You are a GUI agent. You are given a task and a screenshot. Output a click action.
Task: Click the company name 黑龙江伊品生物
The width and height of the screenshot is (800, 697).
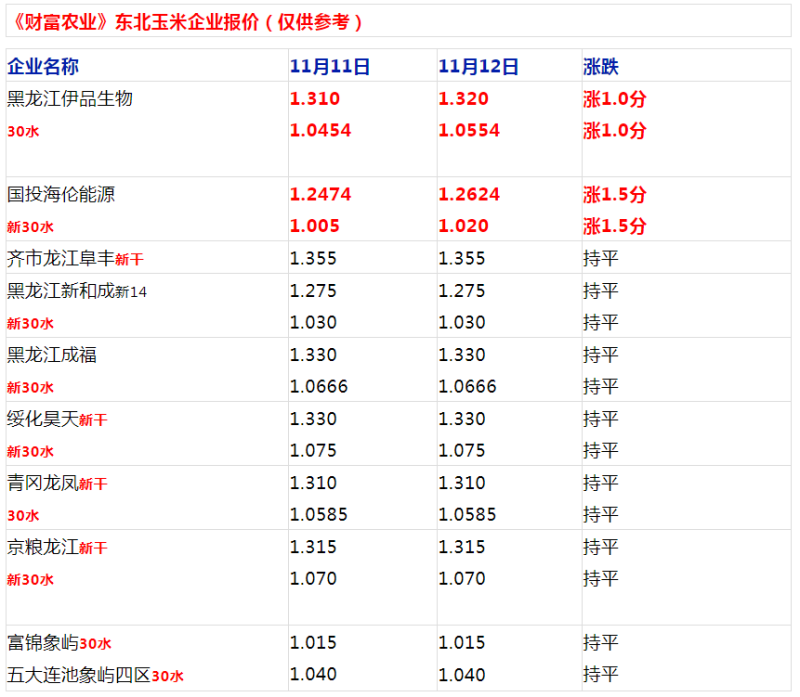pos(70,98)
